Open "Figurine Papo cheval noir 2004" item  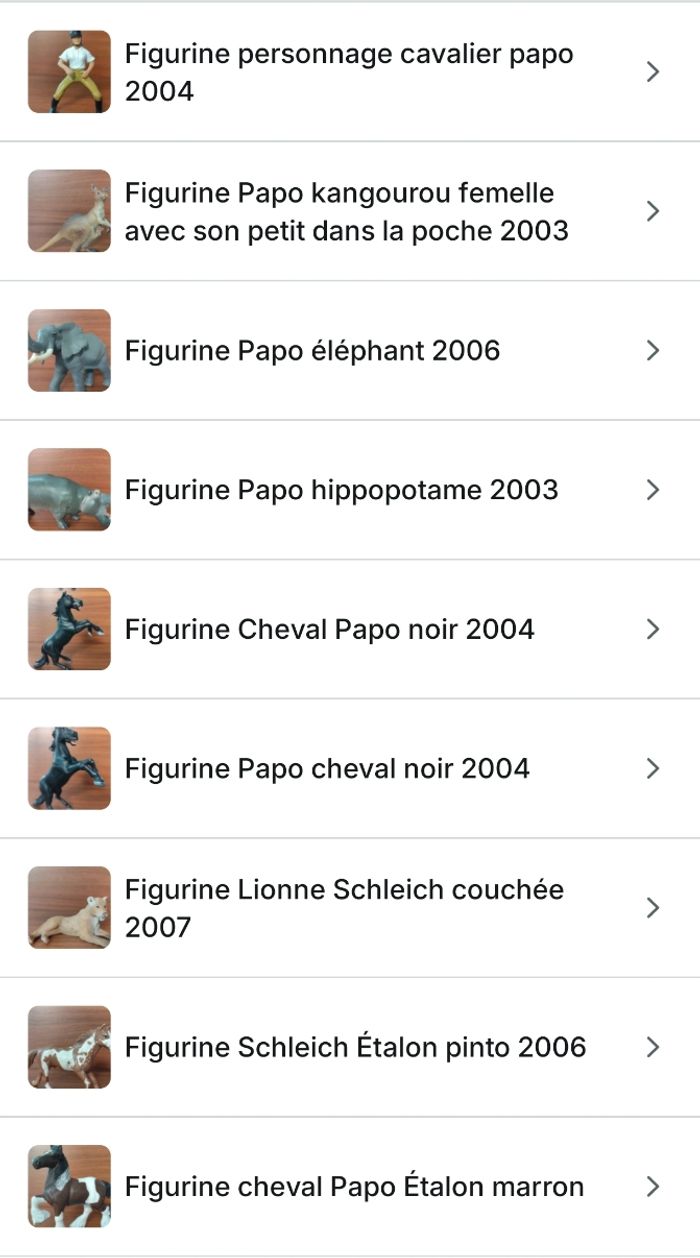[x=327, y=769]
